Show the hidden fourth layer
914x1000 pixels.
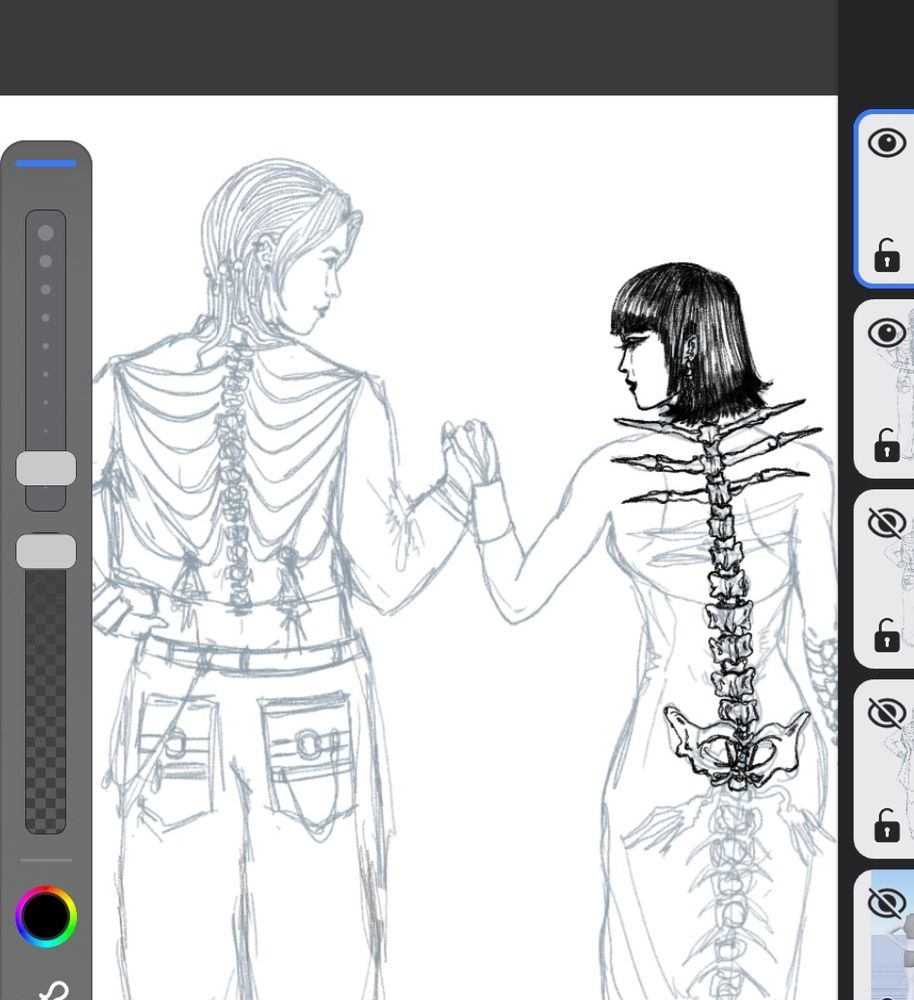click(x=887, y=712)
